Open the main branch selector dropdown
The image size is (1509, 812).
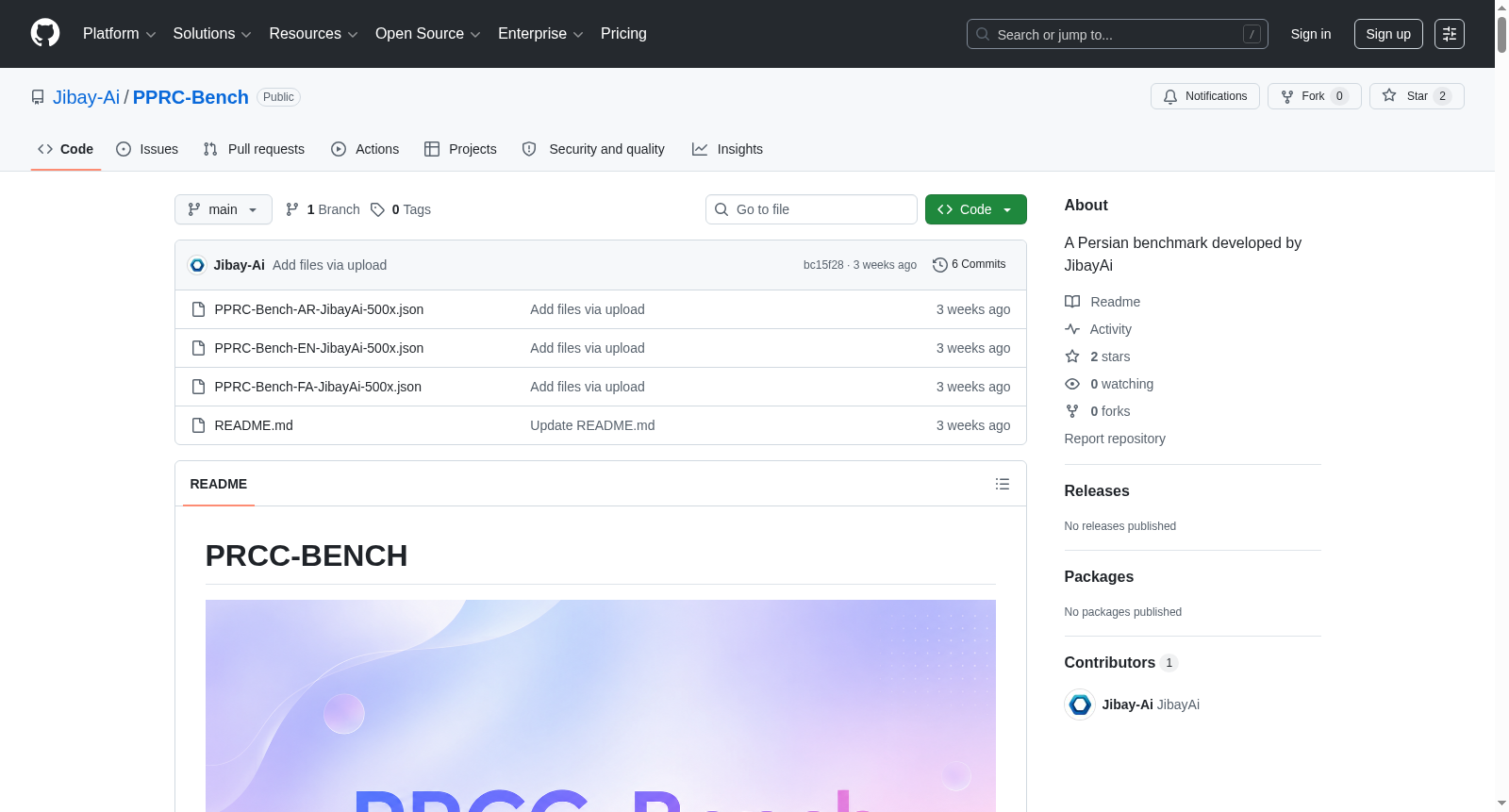224,209
